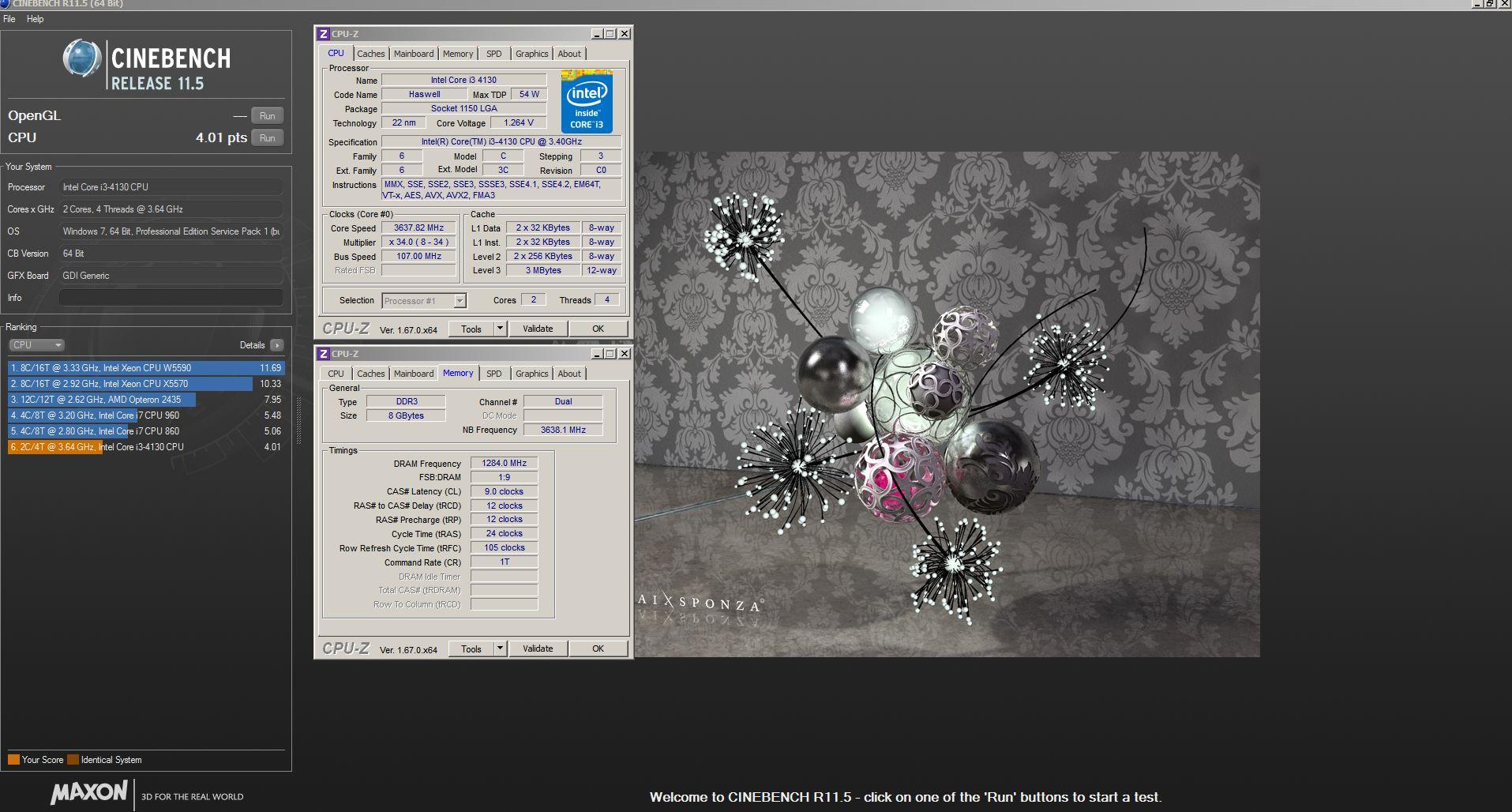
Task: Open SPD tab in lower CPU-Z window
Action: tap(494, 374)
